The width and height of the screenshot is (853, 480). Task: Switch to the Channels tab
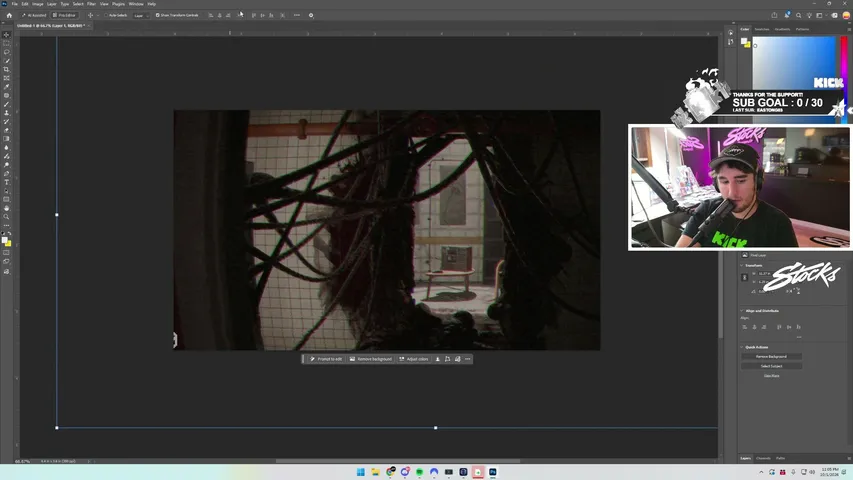(x=763, y=458)
